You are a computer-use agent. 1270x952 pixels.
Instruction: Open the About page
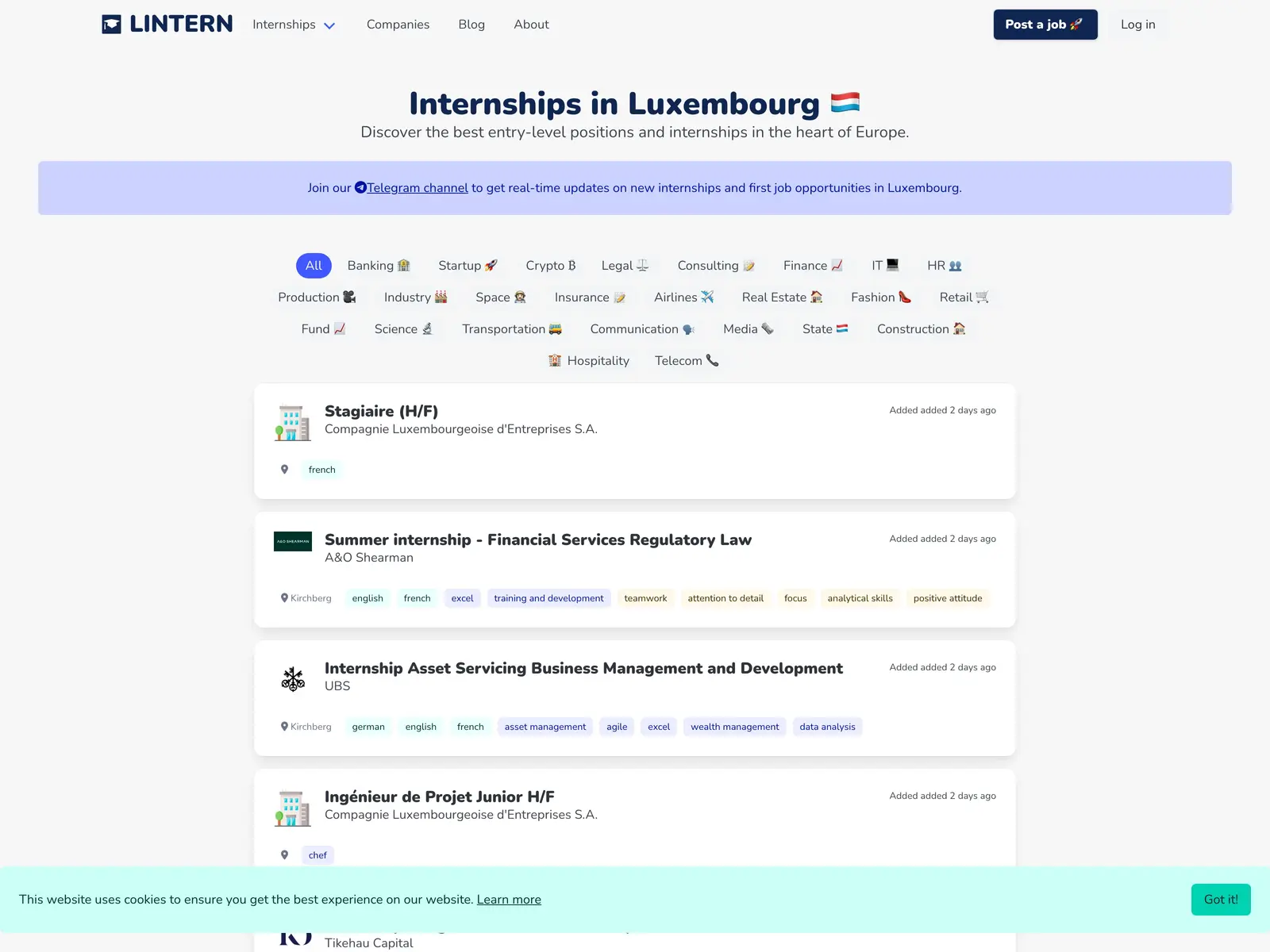coord(531,25)
